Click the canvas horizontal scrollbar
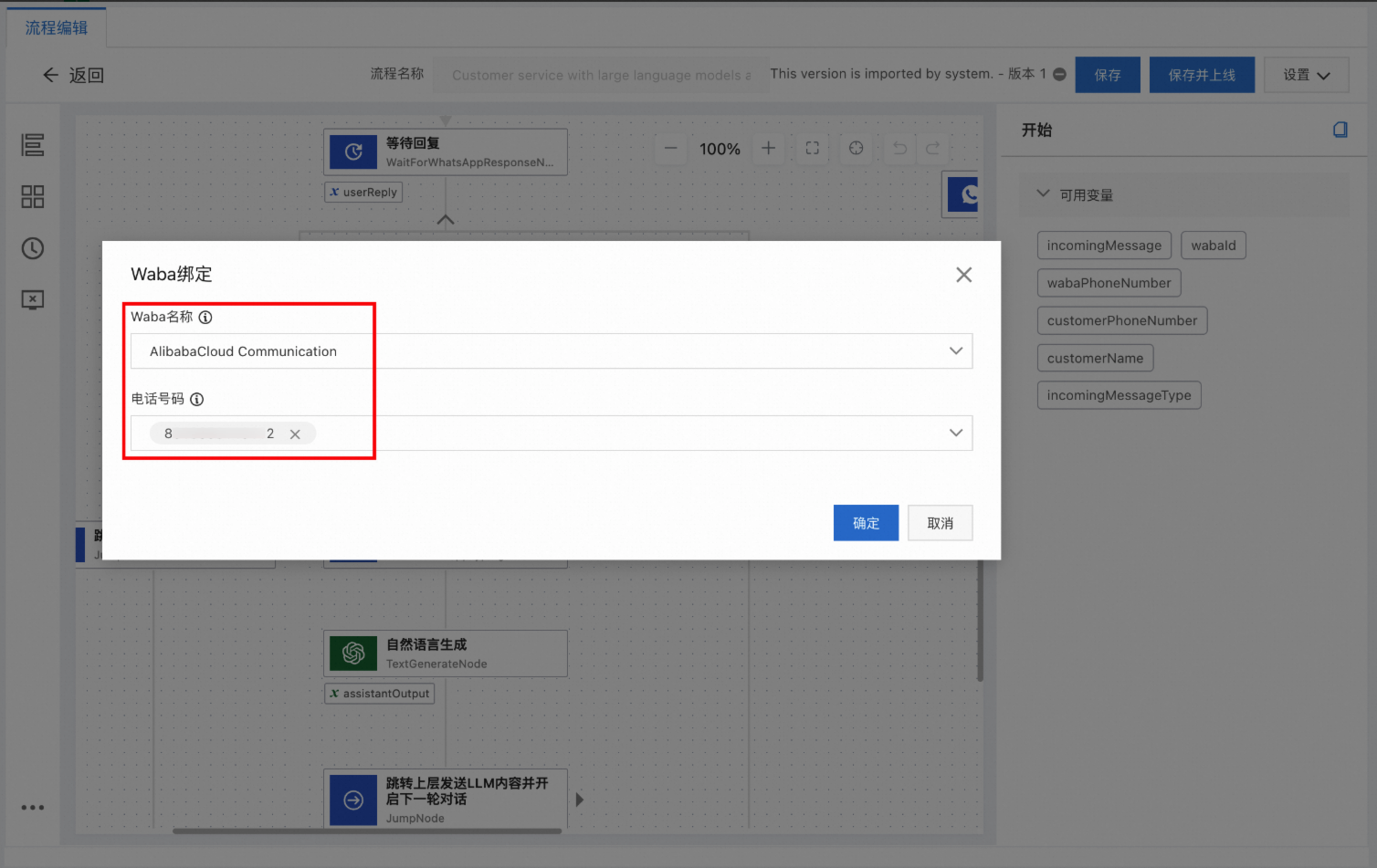The height and width of the screenshot is (868, 1377). [367, 831]
